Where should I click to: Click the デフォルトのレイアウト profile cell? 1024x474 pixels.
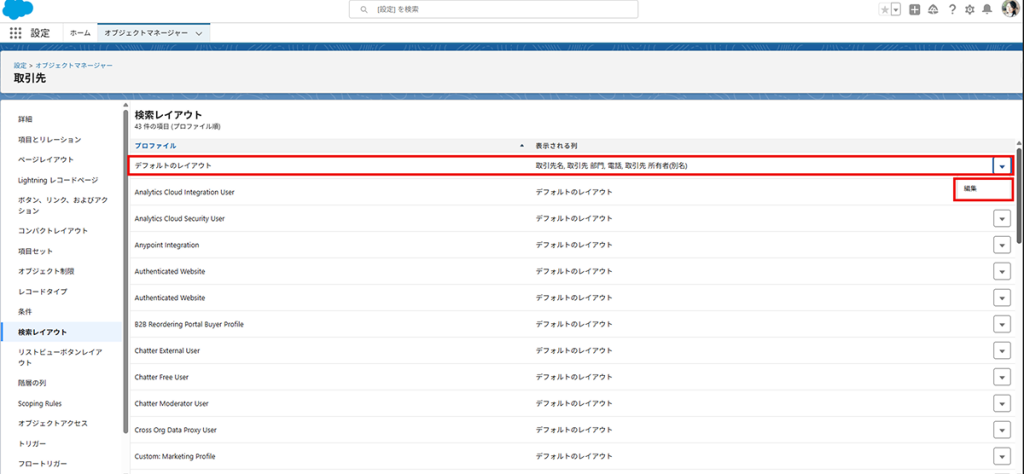[x=173, y=166]
